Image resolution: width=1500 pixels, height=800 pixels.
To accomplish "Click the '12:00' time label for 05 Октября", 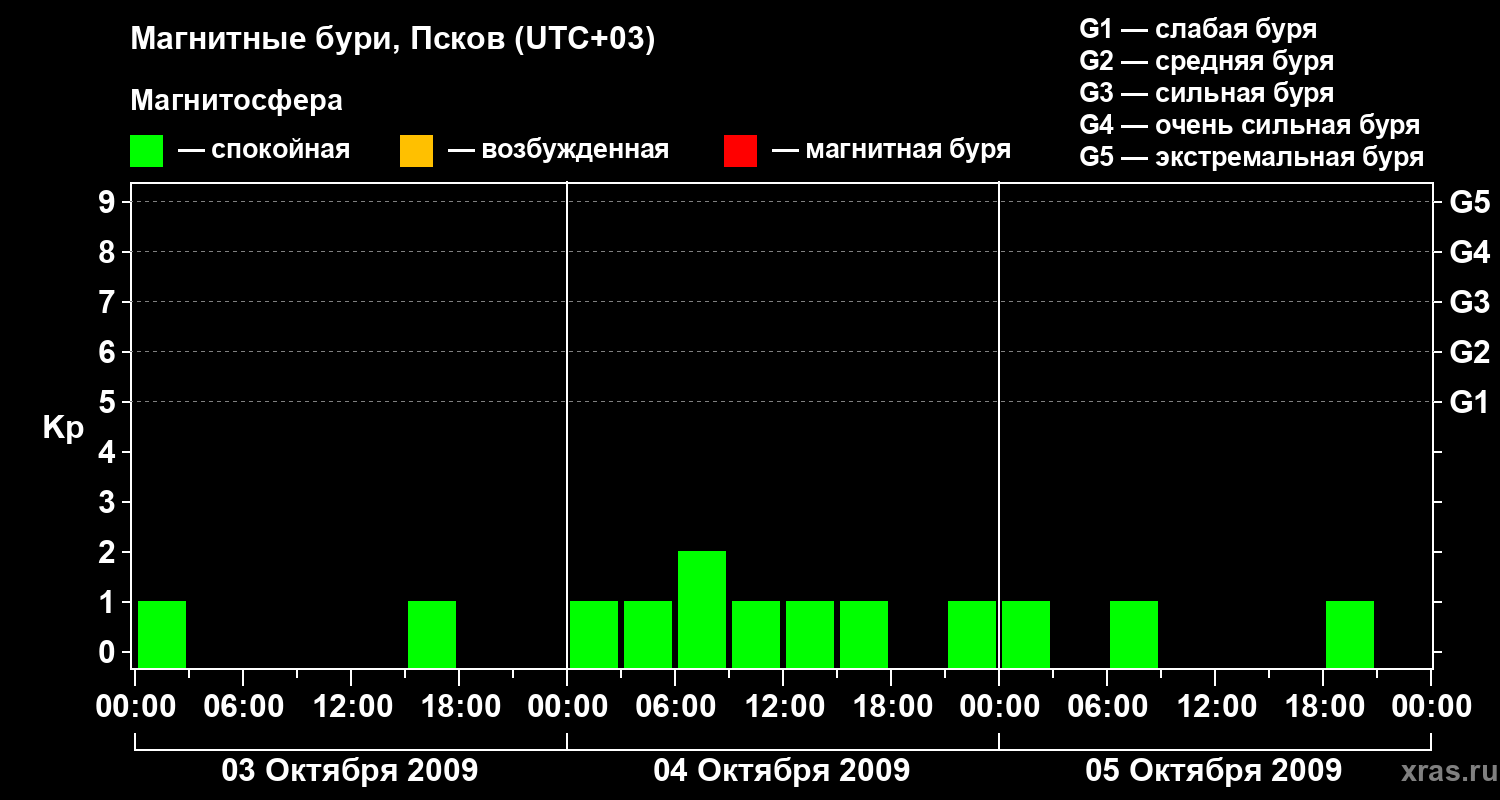I will (x=1215, y=707).
